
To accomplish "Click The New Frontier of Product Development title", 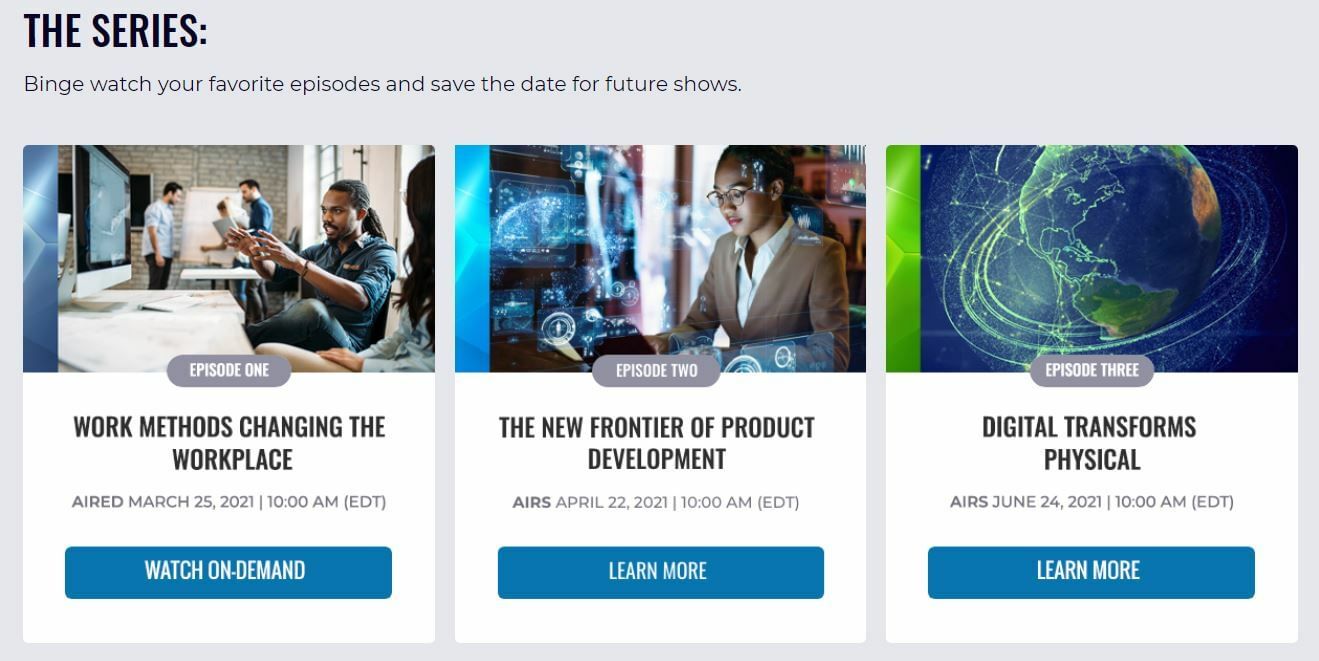I will (657, 443).
